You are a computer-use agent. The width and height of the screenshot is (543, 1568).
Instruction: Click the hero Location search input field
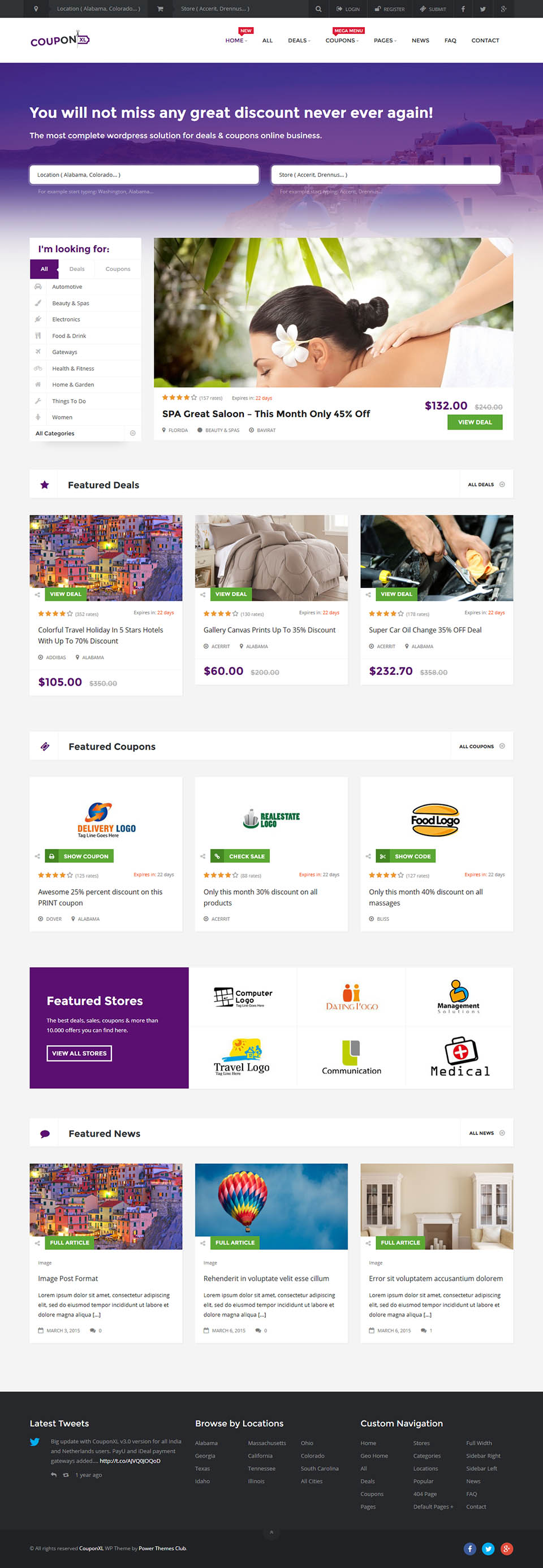pos(144,175)
